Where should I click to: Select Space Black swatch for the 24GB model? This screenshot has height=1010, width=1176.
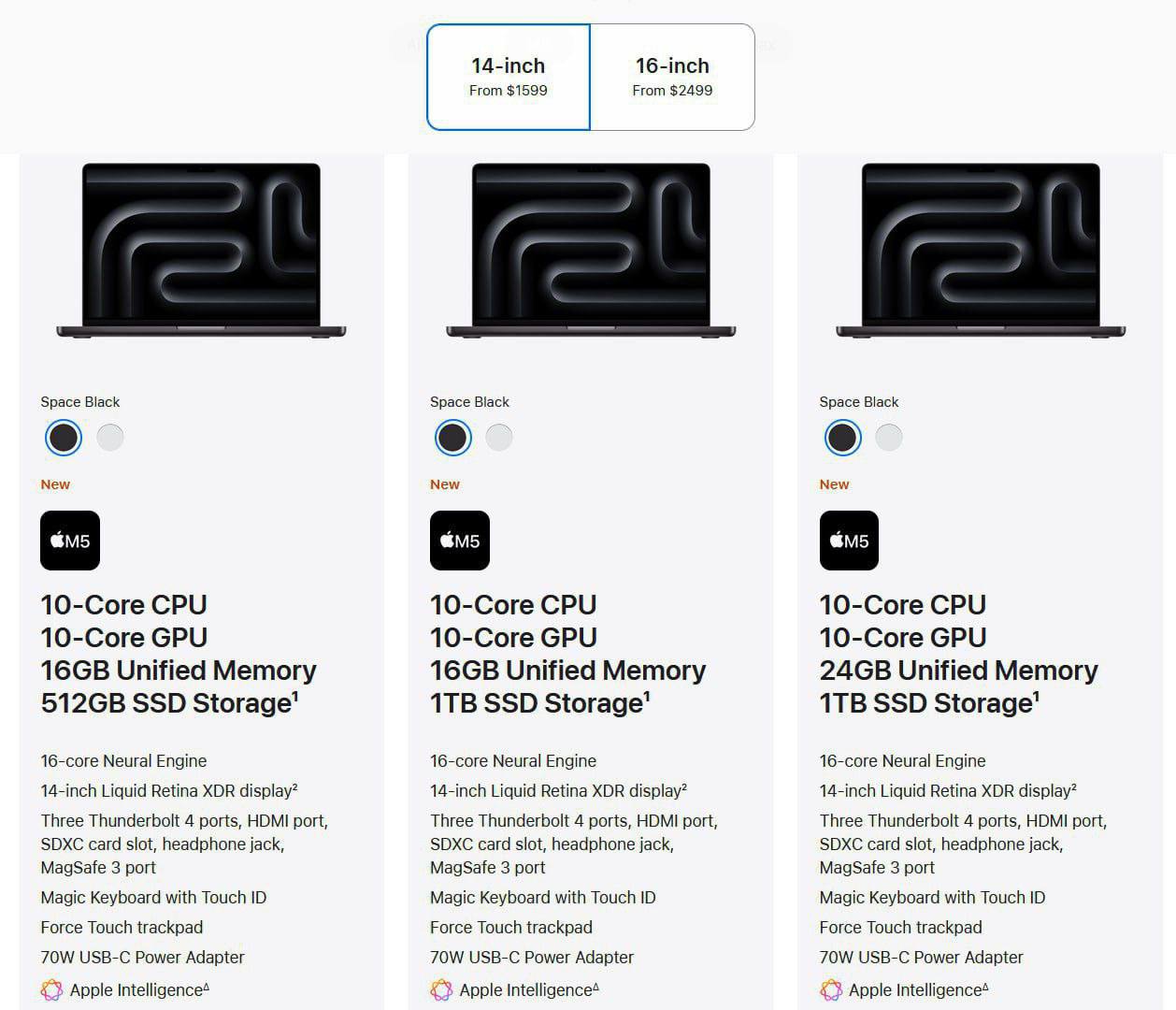point(842,437)
